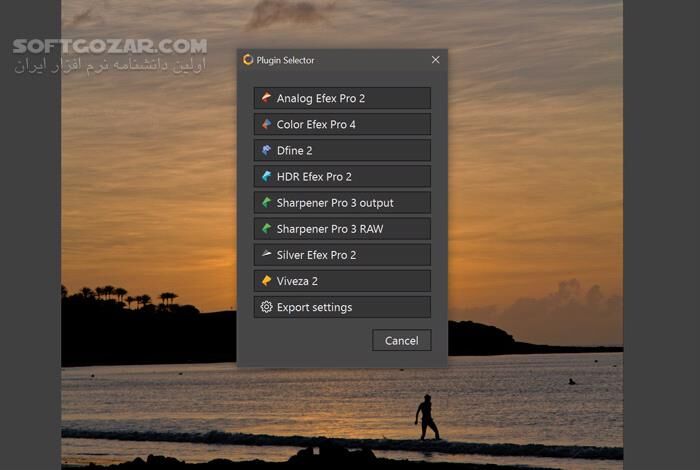Open Color Efex Pro 4 by its label

(x=316, y=124)
